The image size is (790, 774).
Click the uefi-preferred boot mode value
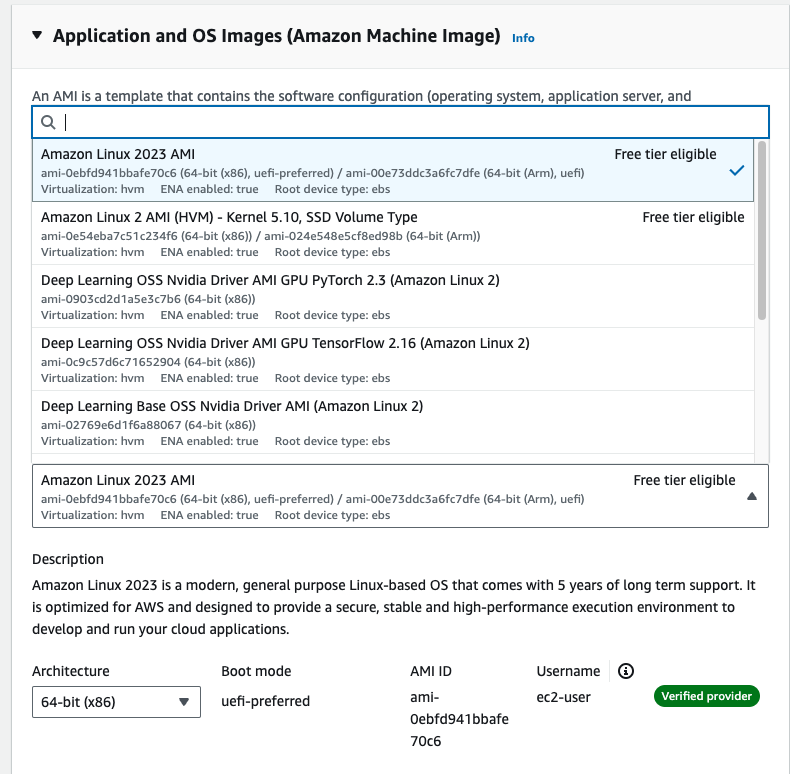coord(266,701)
